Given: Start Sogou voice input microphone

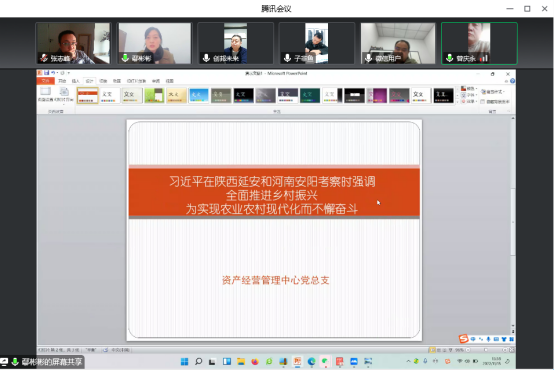Looking at the screenshot, I should coord(488,339).
